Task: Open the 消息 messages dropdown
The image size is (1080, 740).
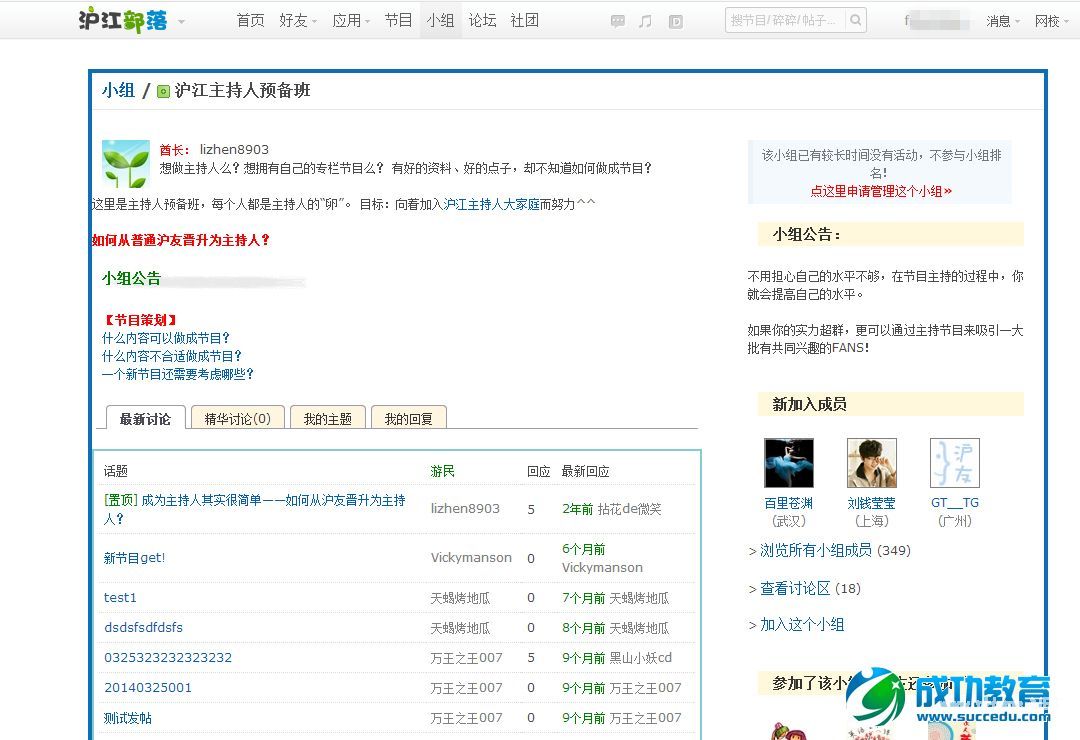Action: tap(1003, 21)
